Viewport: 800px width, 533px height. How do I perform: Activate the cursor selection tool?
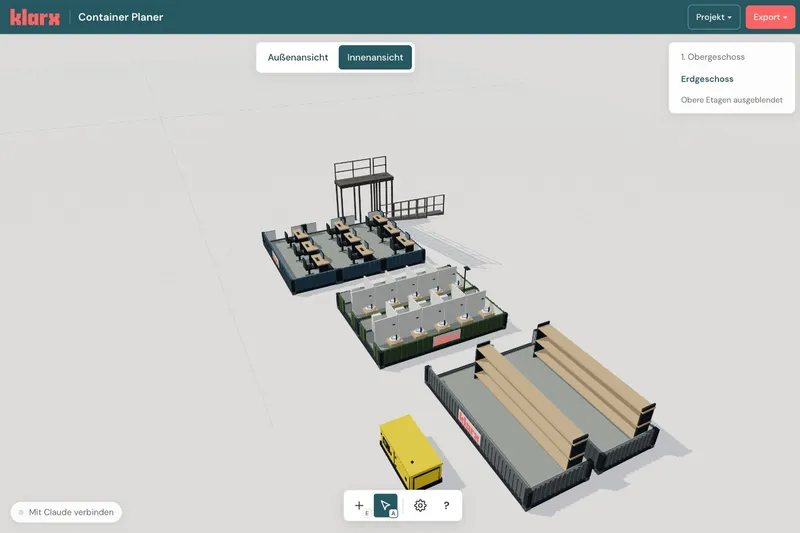[x=386, y=505]
